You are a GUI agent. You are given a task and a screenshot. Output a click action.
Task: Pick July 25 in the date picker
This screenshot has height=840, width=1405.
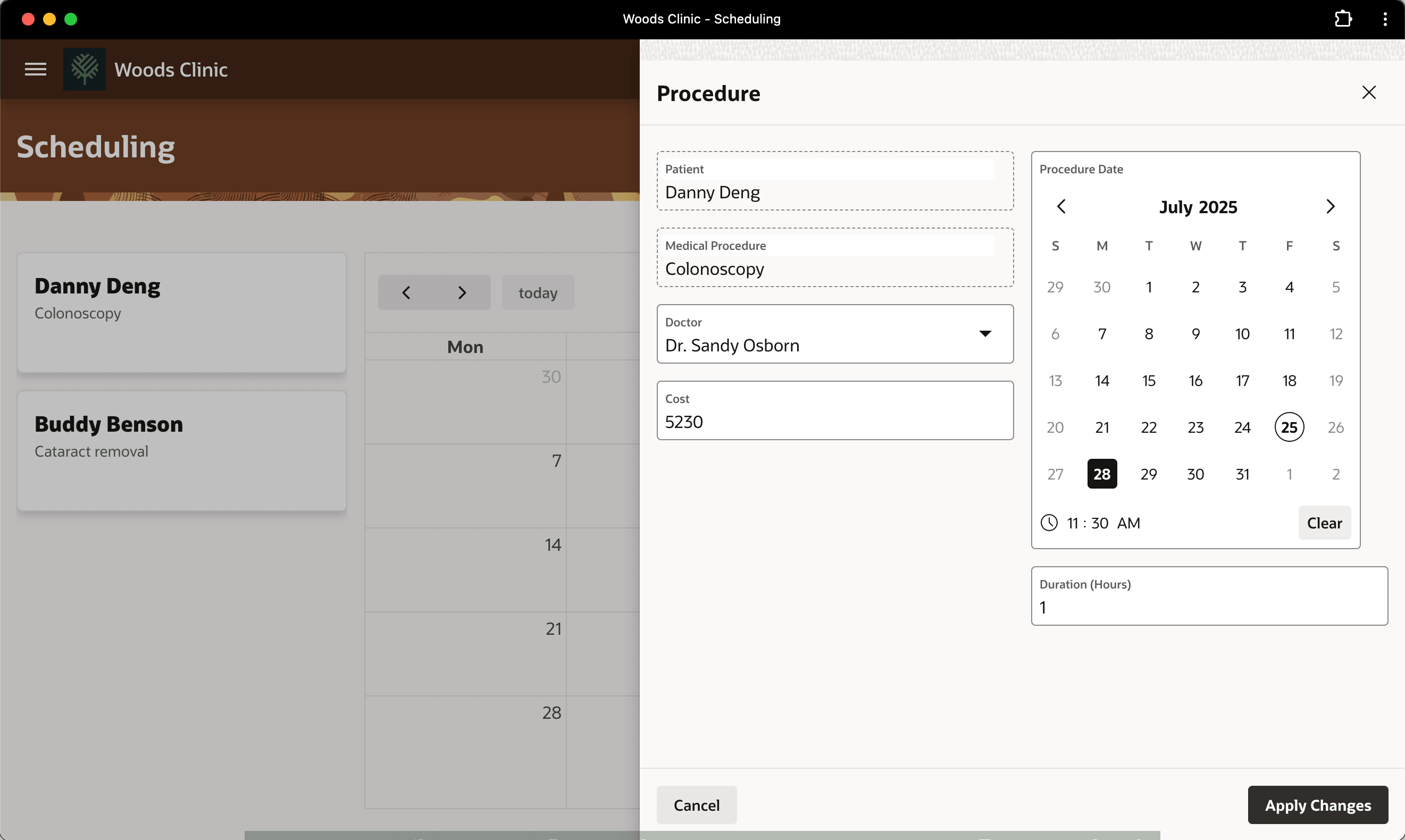[x=1289, y=427]
